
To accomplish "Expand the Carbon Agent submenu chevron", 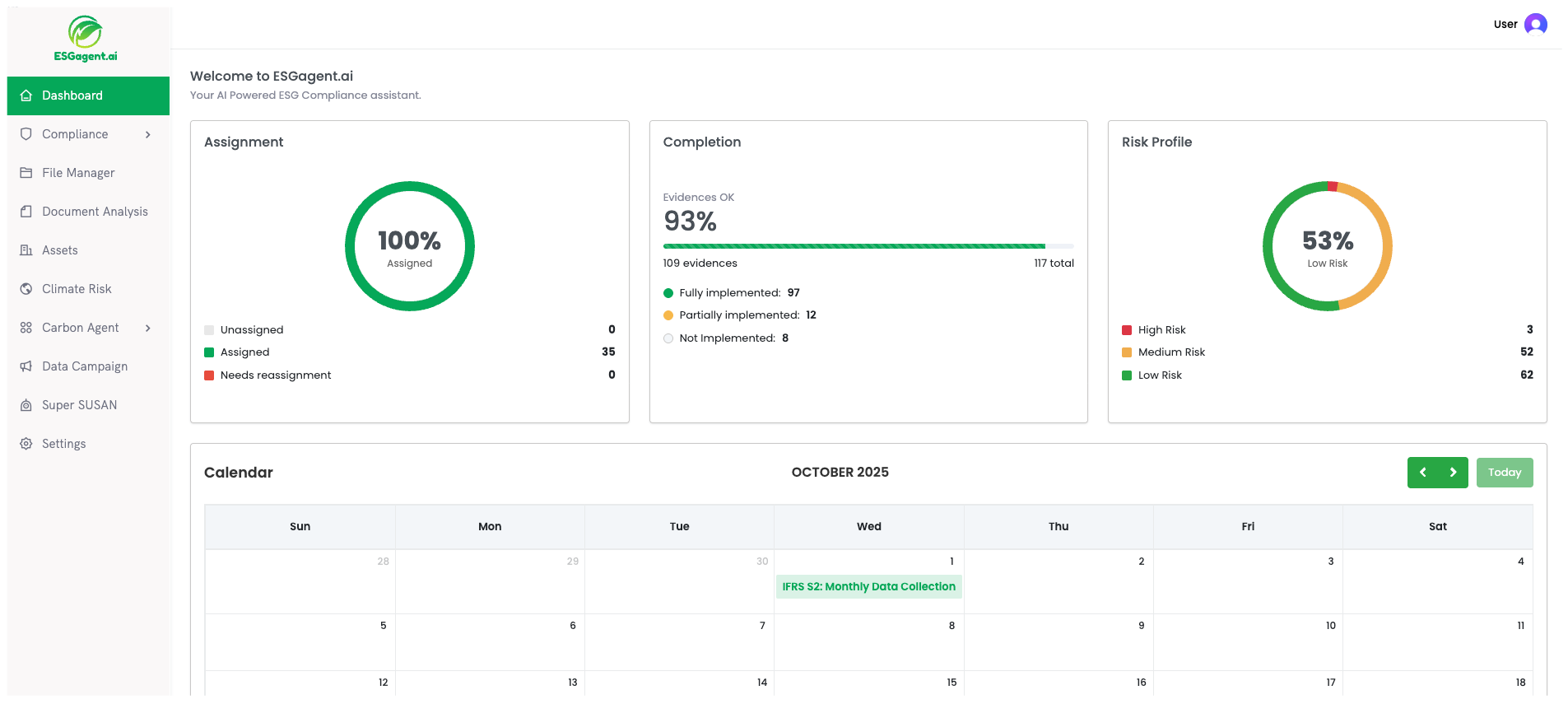I will 148,328.
